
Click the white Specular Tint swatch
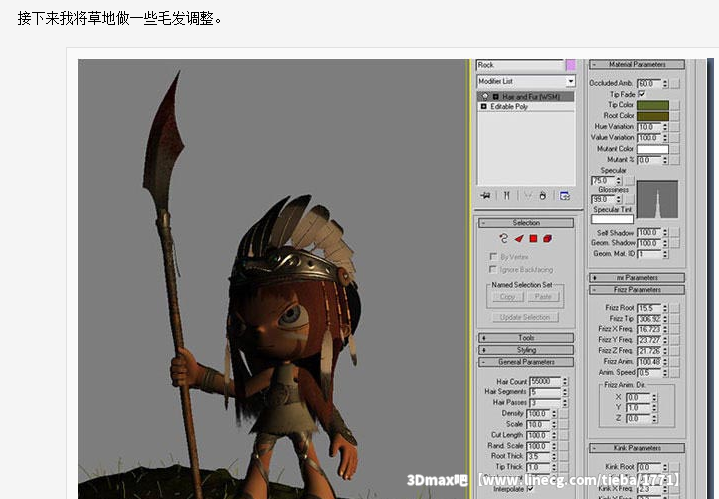click(x=612, y=219)
